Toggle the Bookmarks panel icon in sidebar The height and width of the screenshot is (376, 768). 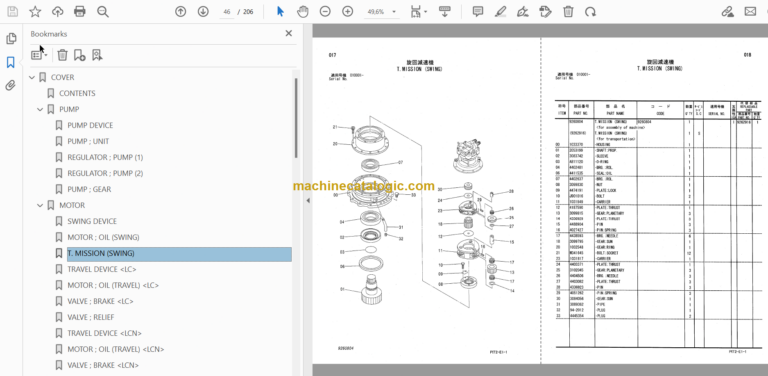tap(11, 62)
